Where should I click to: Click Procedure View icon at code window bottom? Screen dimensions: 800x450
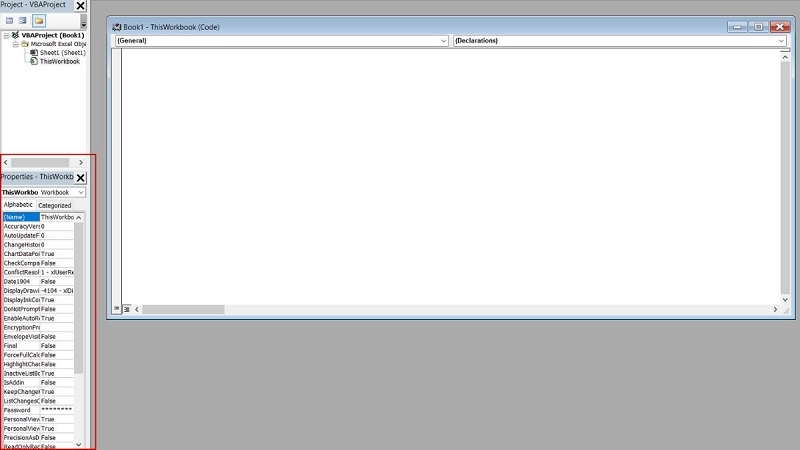point(117,309)
